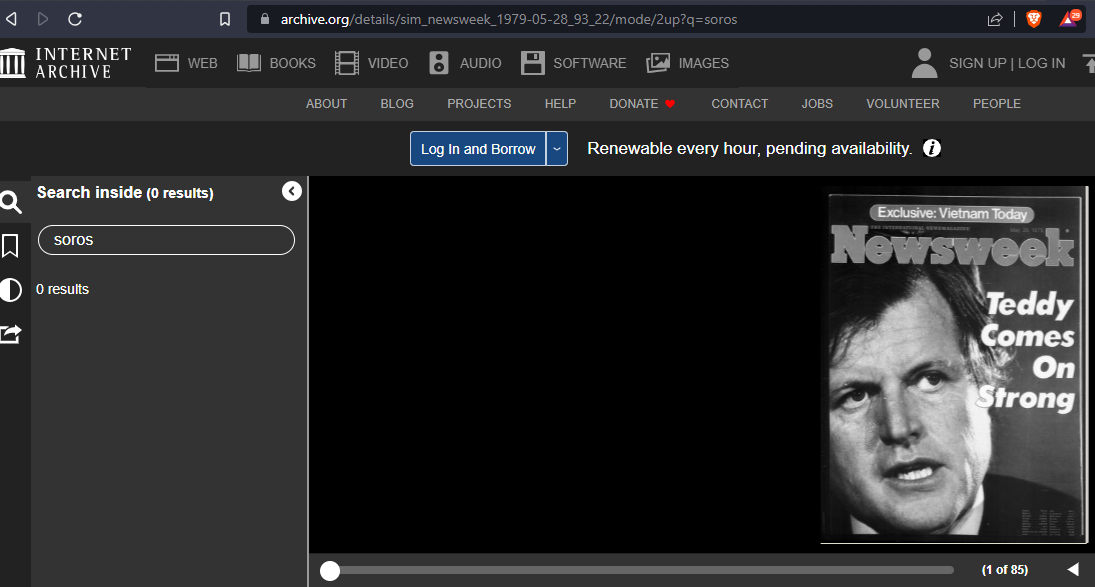Open the PROJECTS page
This screenshot has height=587, width=1095.
tap(479, 103)
